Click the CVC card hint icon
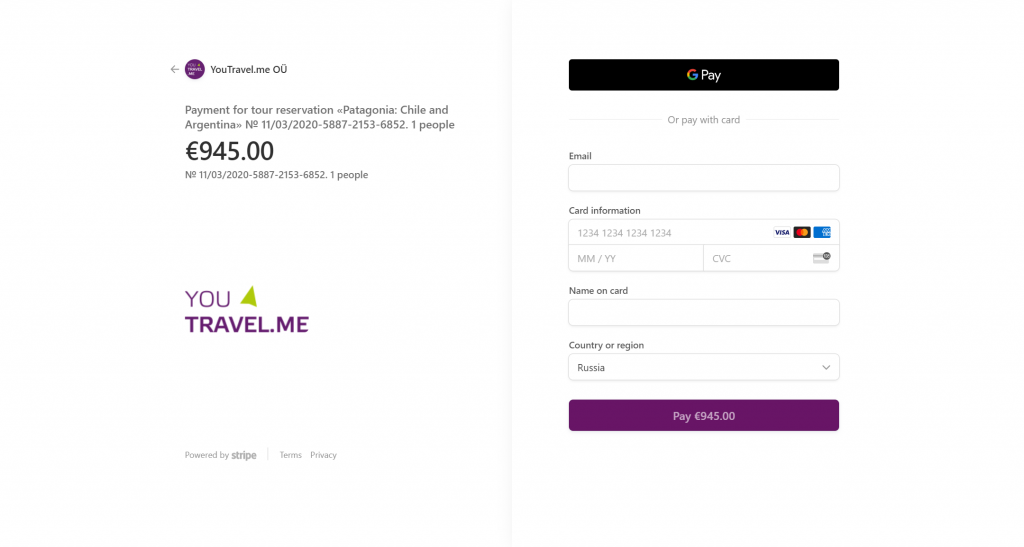Image resolution: width=1024 pixels, height=547 pixels. point(822,258)
